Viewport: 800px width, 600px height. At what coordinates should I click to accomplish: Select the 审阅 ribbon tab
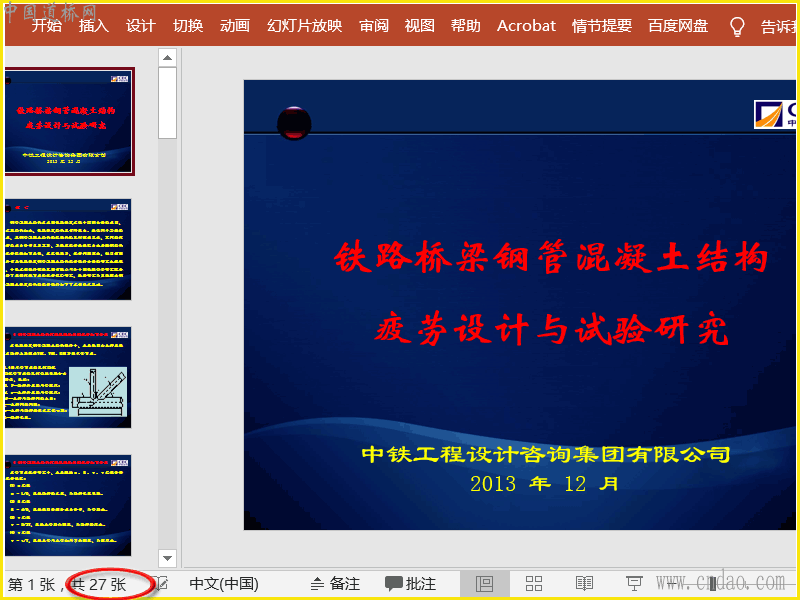pyautogui.click(x=373, y=26)
